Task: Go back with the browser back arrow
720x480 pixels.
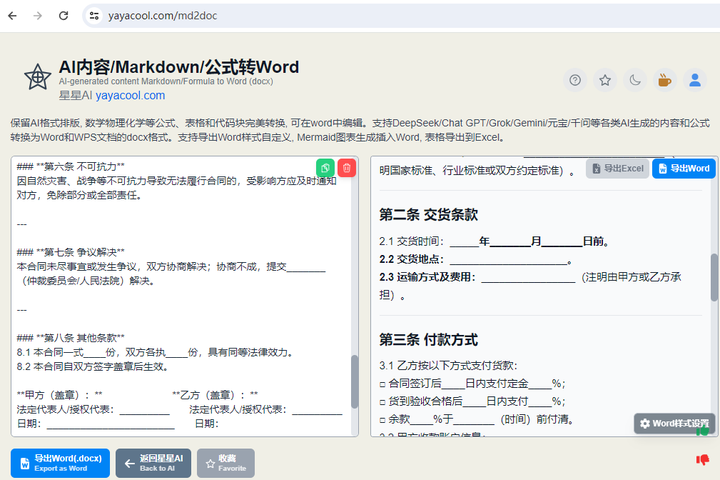Action: tap(12, 16)
